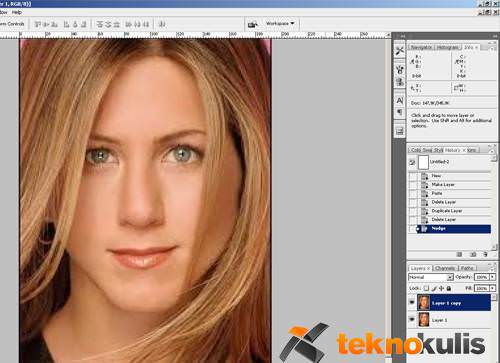Click the Align Right Edges icon

coord(84,24)
